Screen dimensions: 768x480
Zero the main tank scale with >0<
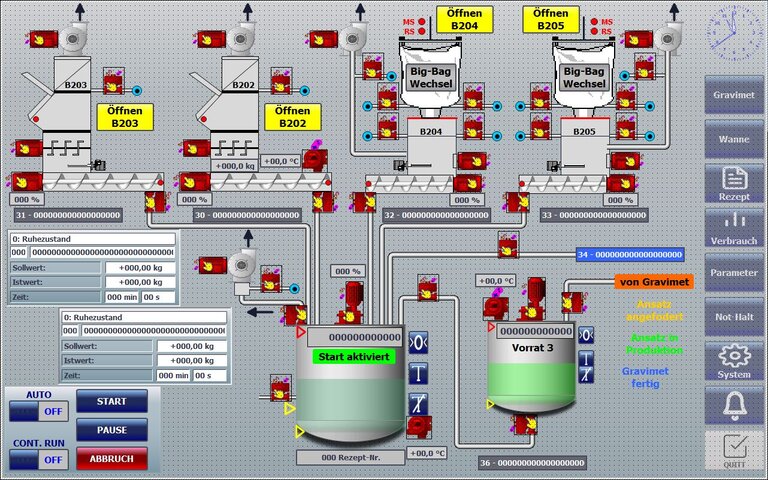point(418,343)
